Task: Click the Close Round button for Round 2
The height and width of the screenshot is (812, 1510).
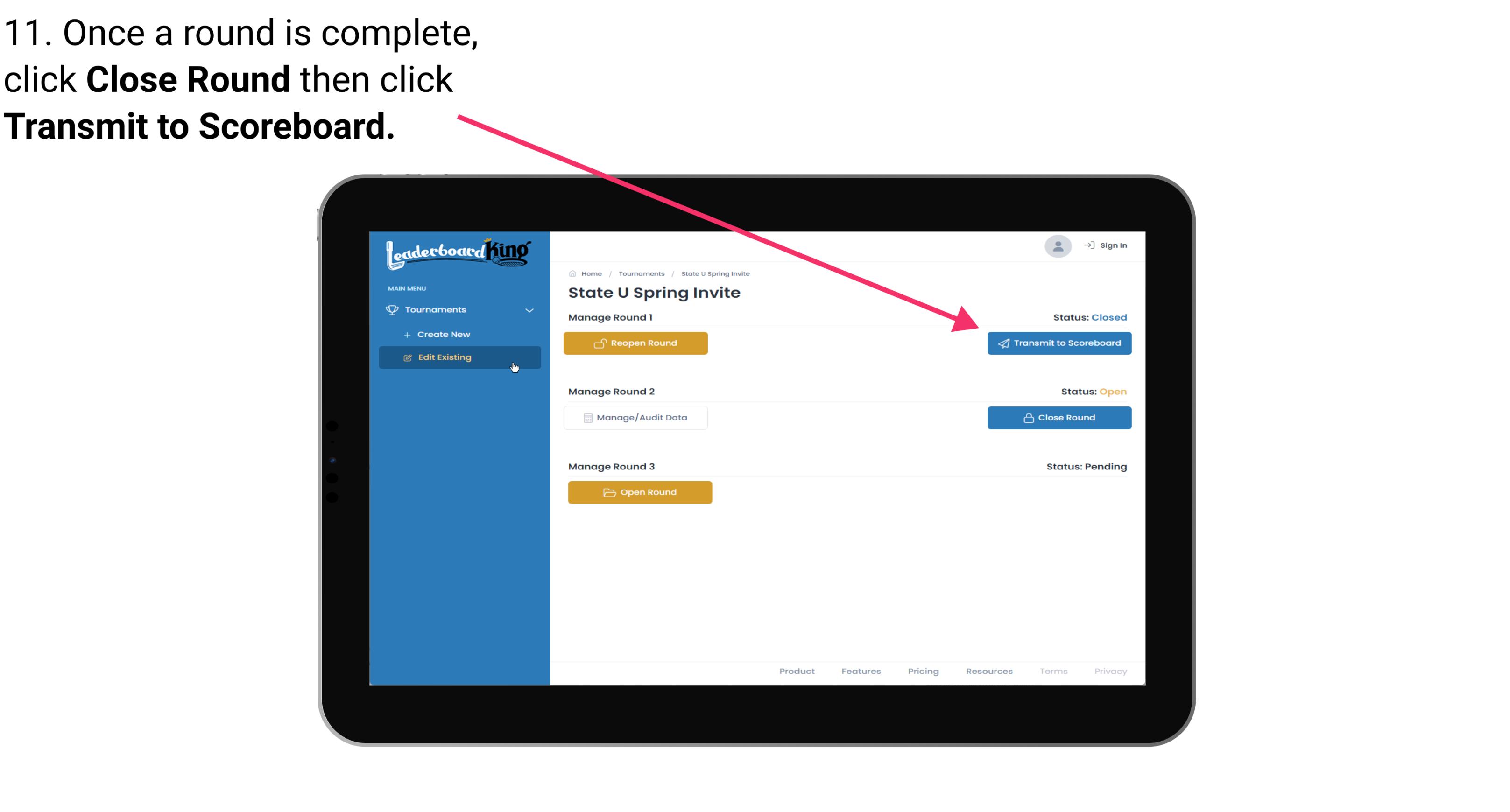Action: pyautogui.click(x=1059, y=417)
